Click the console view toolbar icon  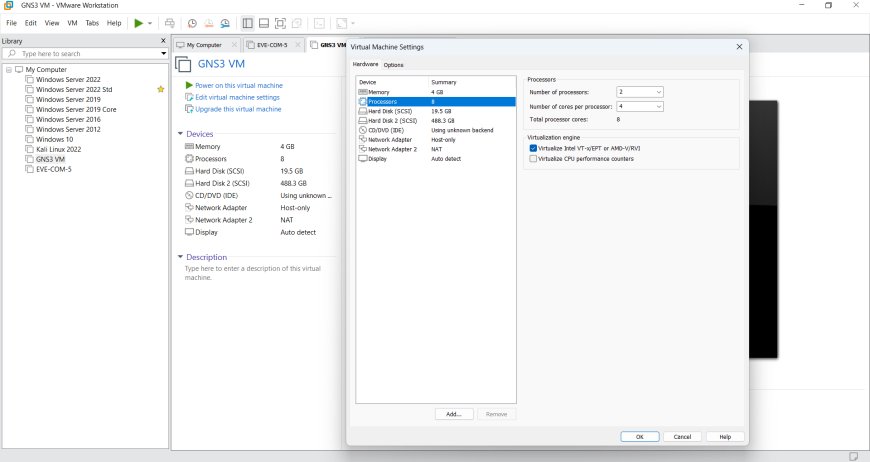tap(320, 23)
